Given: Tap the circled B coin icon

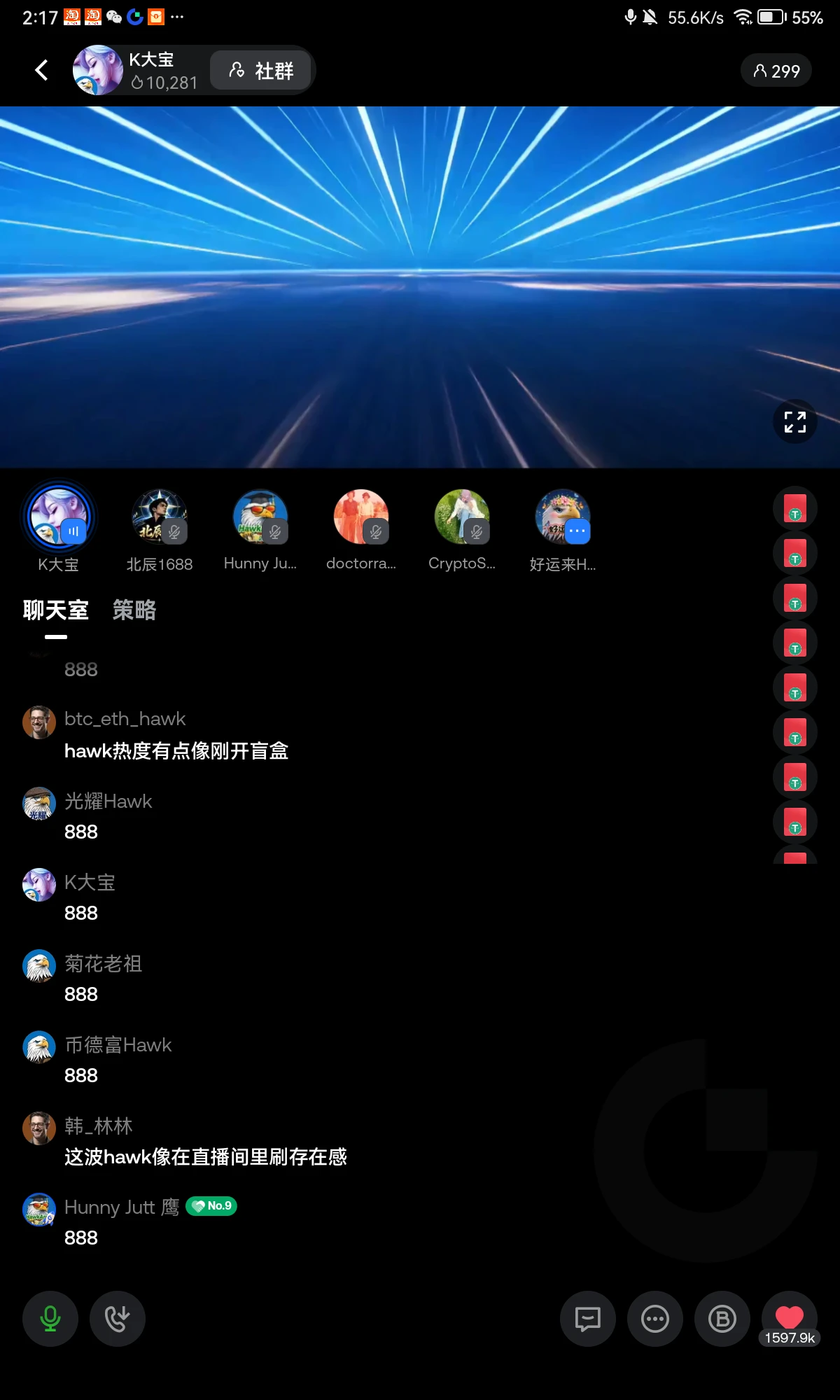Looking at the screenshot, I should pyautogui.click(x=722, y=1319).
